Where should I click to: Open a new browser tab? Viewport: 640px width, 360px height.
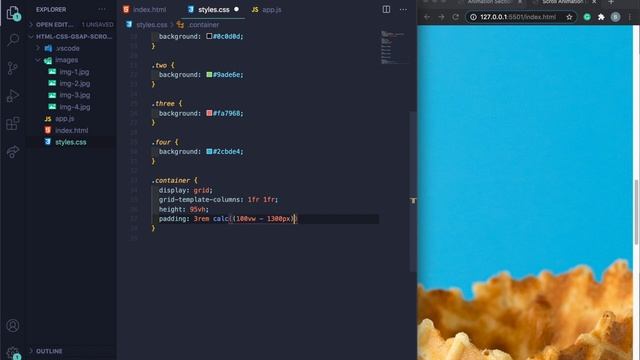(x=611, y=2)
